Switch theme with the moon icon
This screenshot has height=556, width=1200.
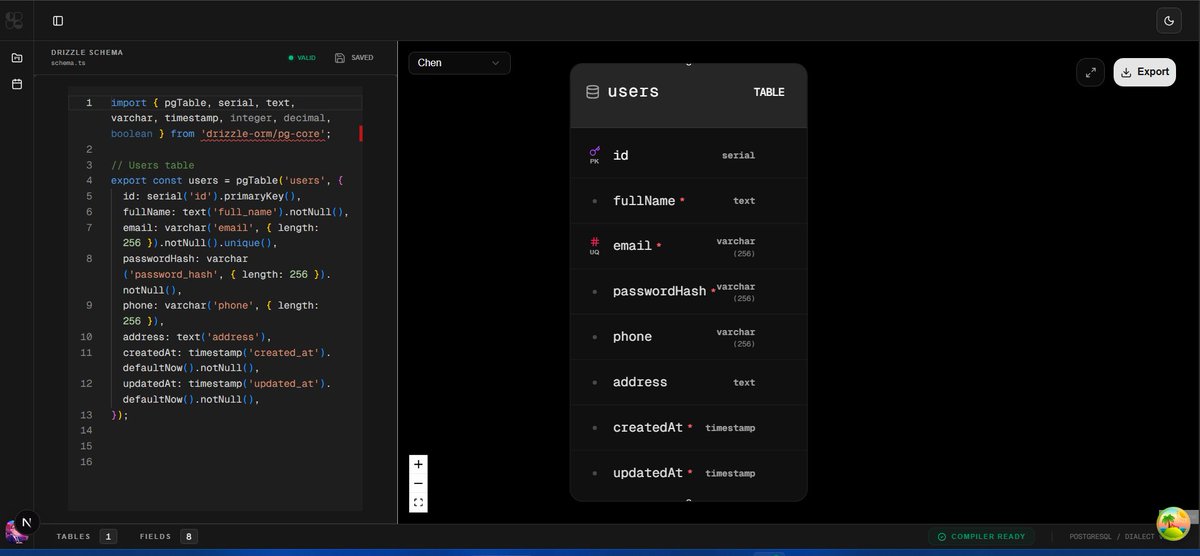[1169, 20]
